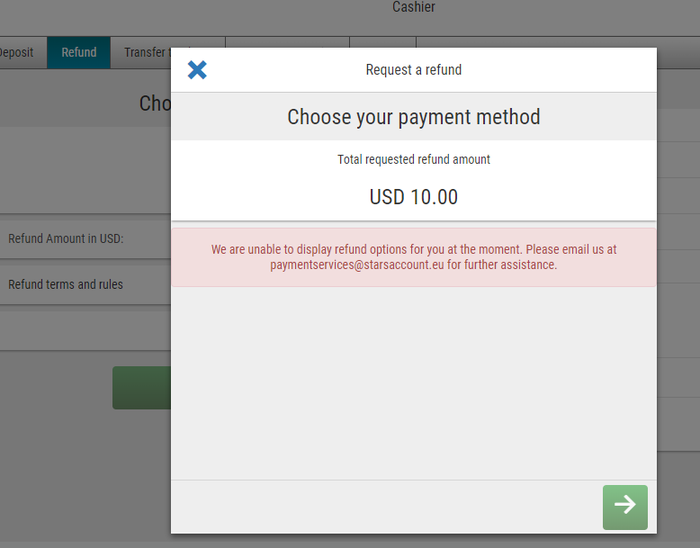Click the Refund Amount in USD field
Viewport: 700px width, 548px height.
(85, 239)
